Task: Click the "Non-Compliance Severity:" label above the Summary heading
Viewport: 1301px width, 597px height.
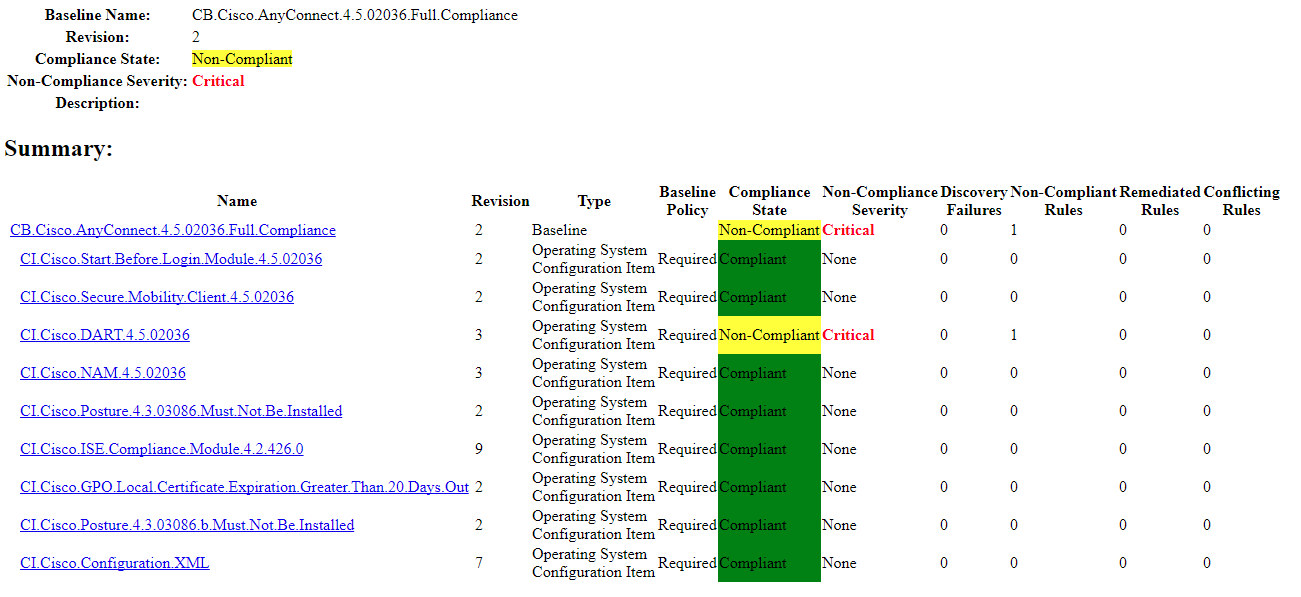Action: pos(97,81)
